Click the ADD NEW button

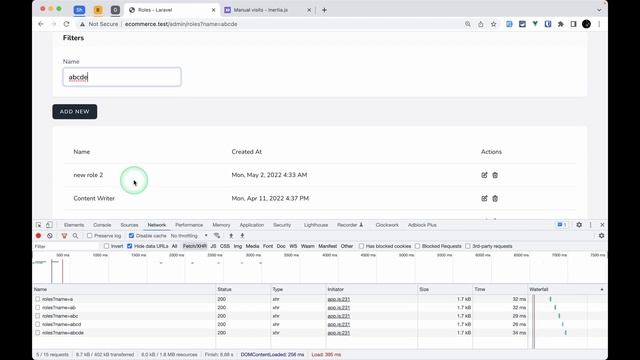75,111
